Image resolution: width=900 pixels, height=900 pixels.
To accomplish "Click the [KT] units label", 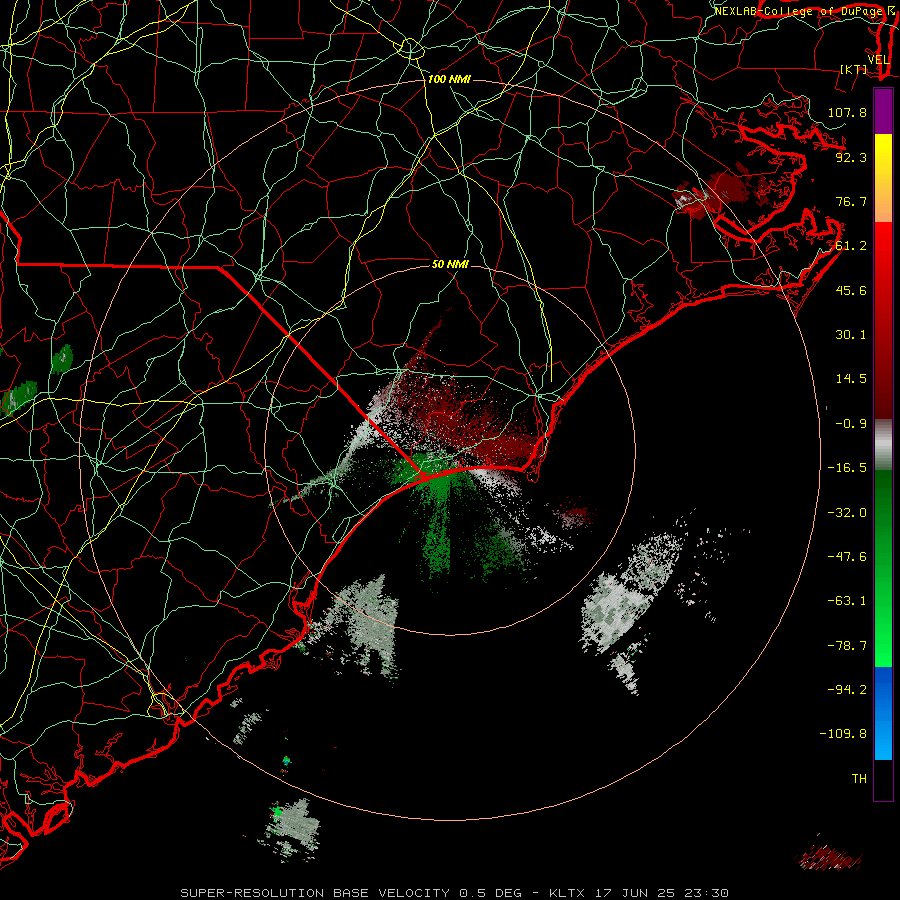I will [x=854, y=69].
